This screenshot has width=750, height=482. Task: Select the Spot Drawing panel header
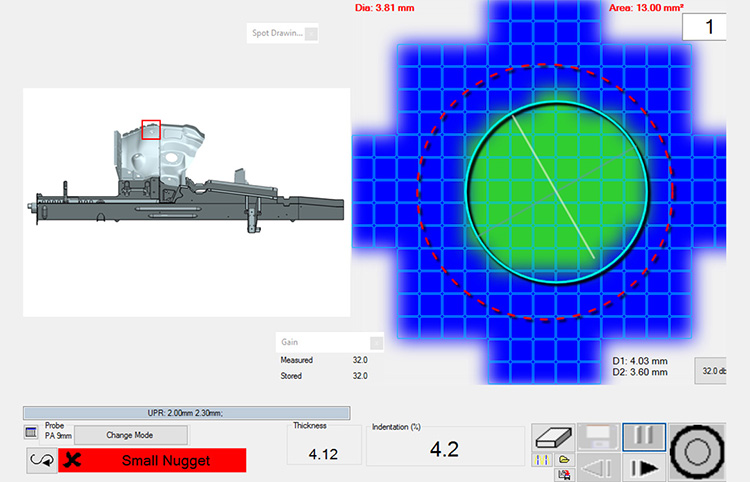coord(276,34)
